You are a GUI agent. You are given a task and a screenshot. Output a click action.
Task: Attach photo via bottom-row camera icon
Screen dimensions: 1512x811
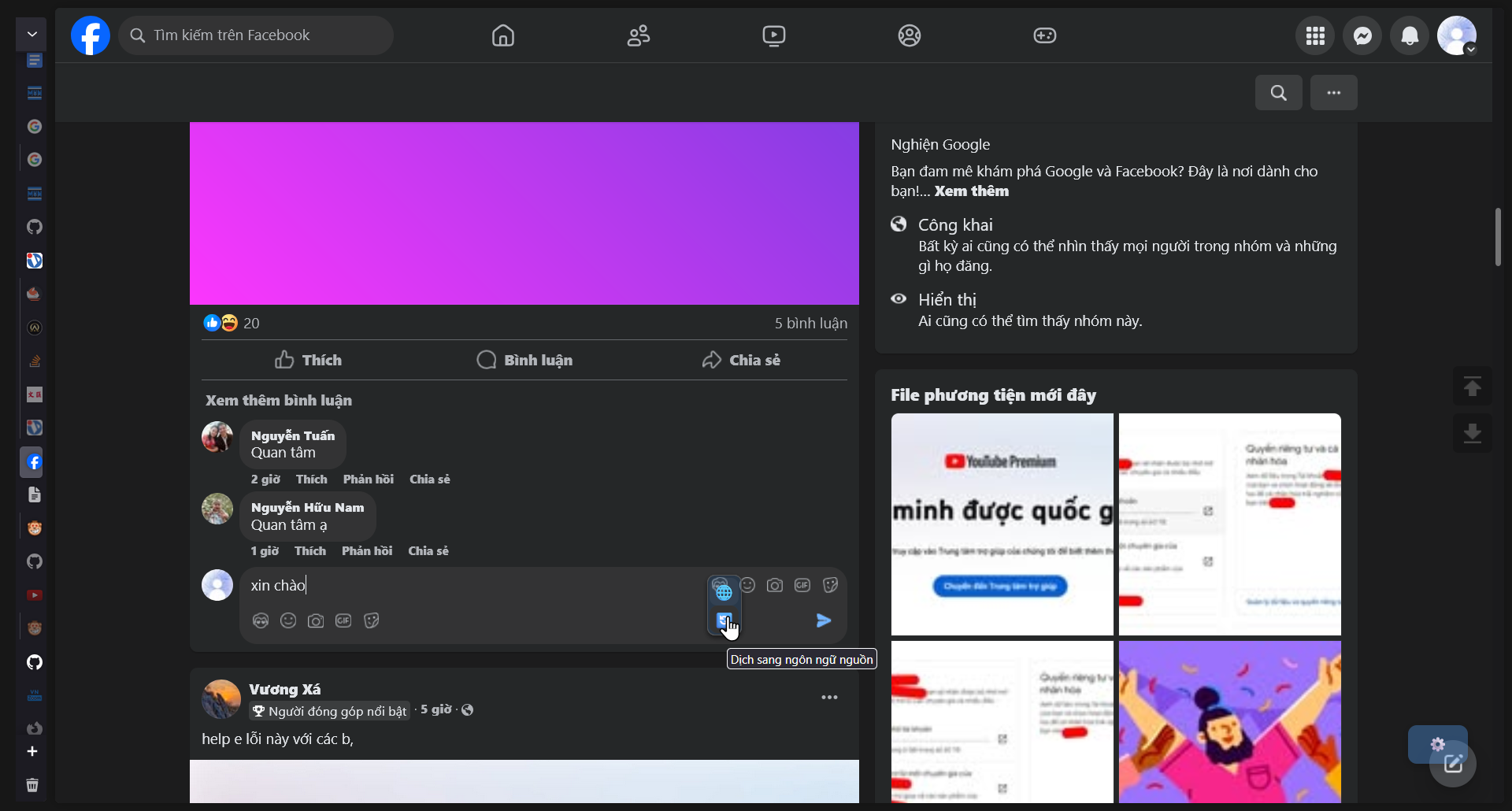point(316,620)
